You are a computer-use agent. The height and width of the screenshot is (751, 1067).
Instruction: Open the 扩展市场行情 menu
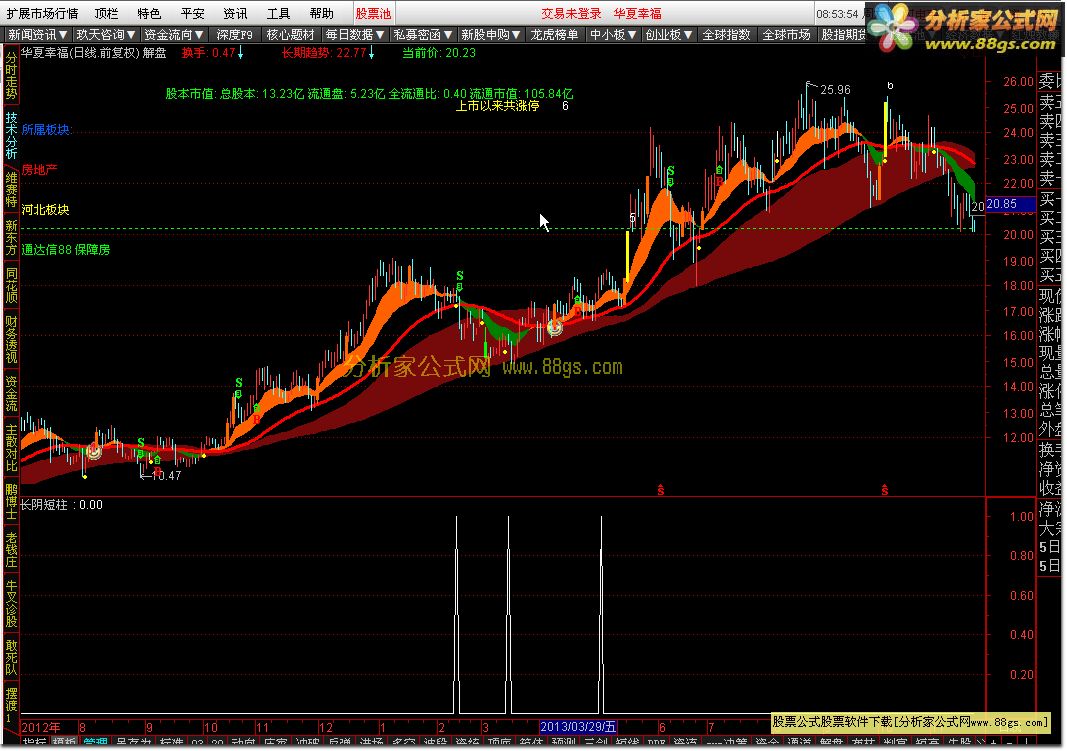point(42,14)
